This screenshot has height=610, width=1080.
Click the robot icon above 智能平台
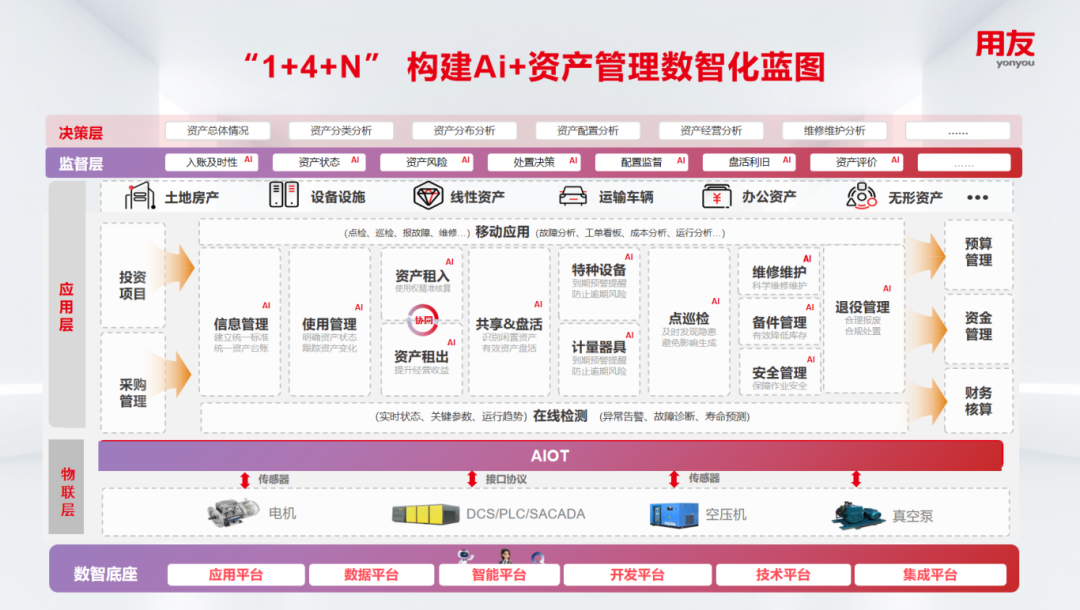click(x=463, y=556)
